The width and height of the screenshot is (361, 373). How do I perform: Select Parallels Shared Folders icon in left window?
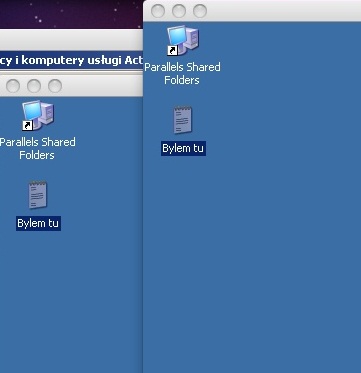(x=38, y=116)
